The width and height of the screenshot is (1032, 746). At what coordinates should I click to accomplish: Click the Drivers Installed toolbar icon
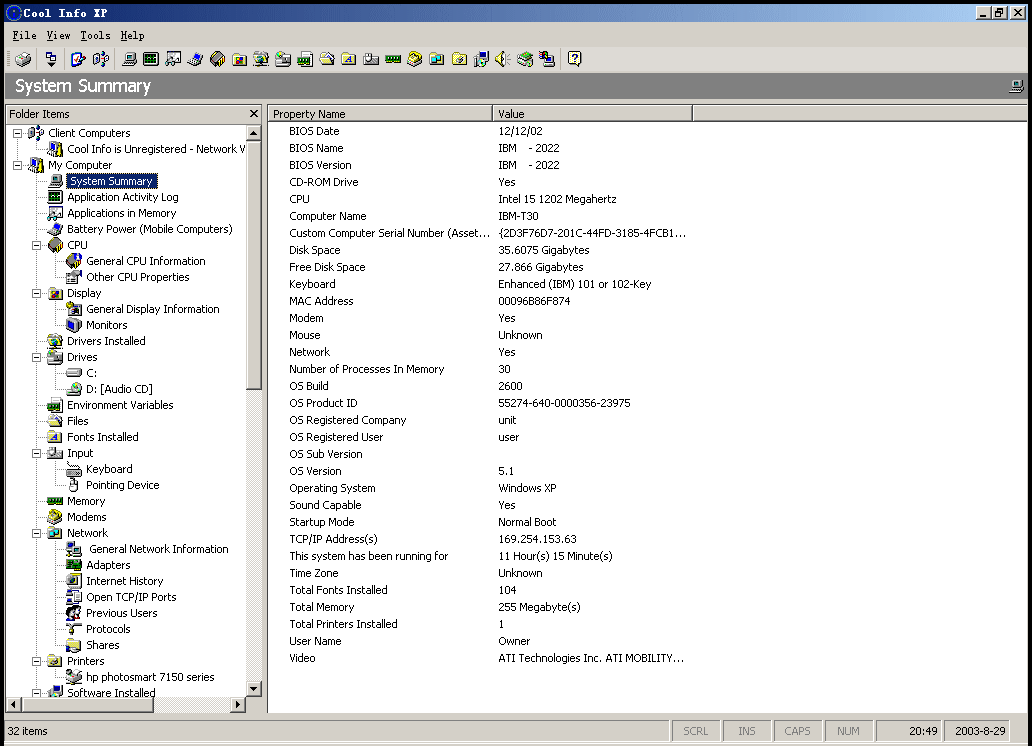click(261, 59)
